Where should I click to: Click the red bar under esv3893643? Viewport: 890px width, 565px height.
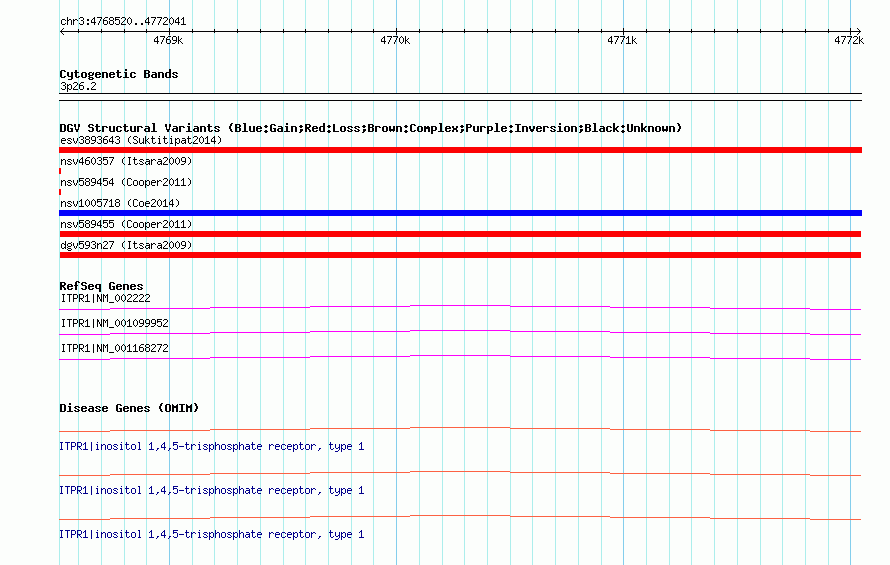click(460, 150)
